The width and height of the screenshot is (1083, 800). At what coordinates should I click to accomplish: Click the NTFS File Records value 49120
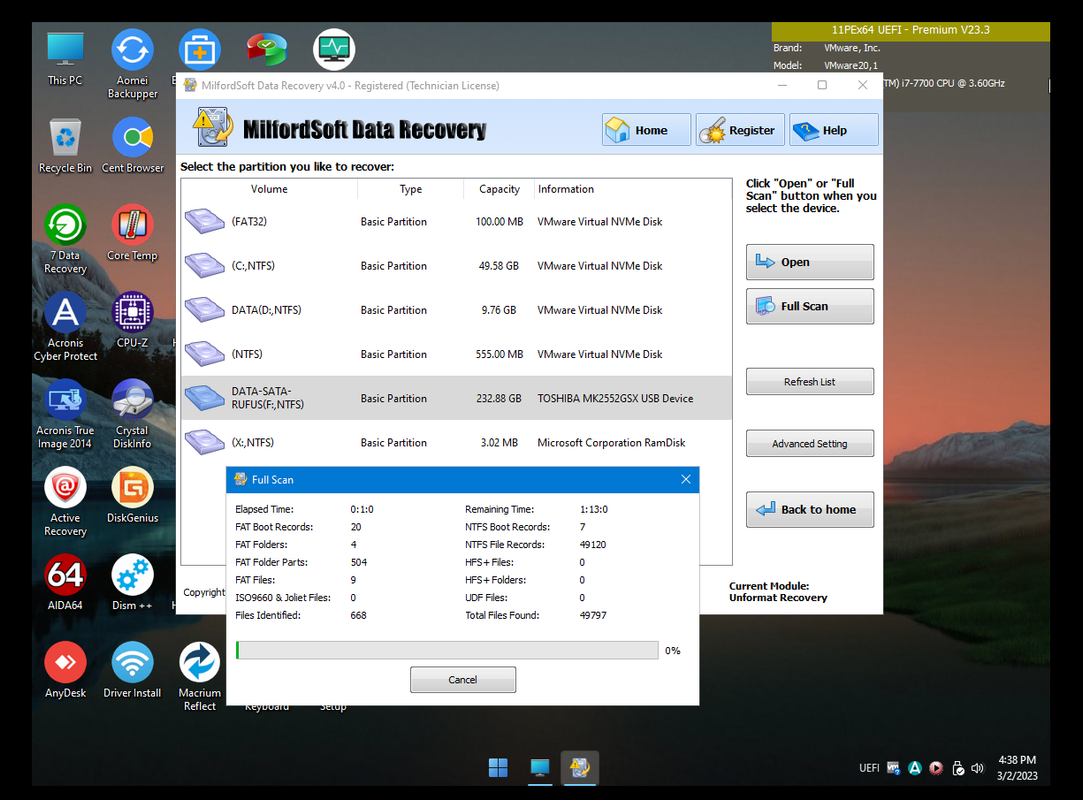[593, 544]
